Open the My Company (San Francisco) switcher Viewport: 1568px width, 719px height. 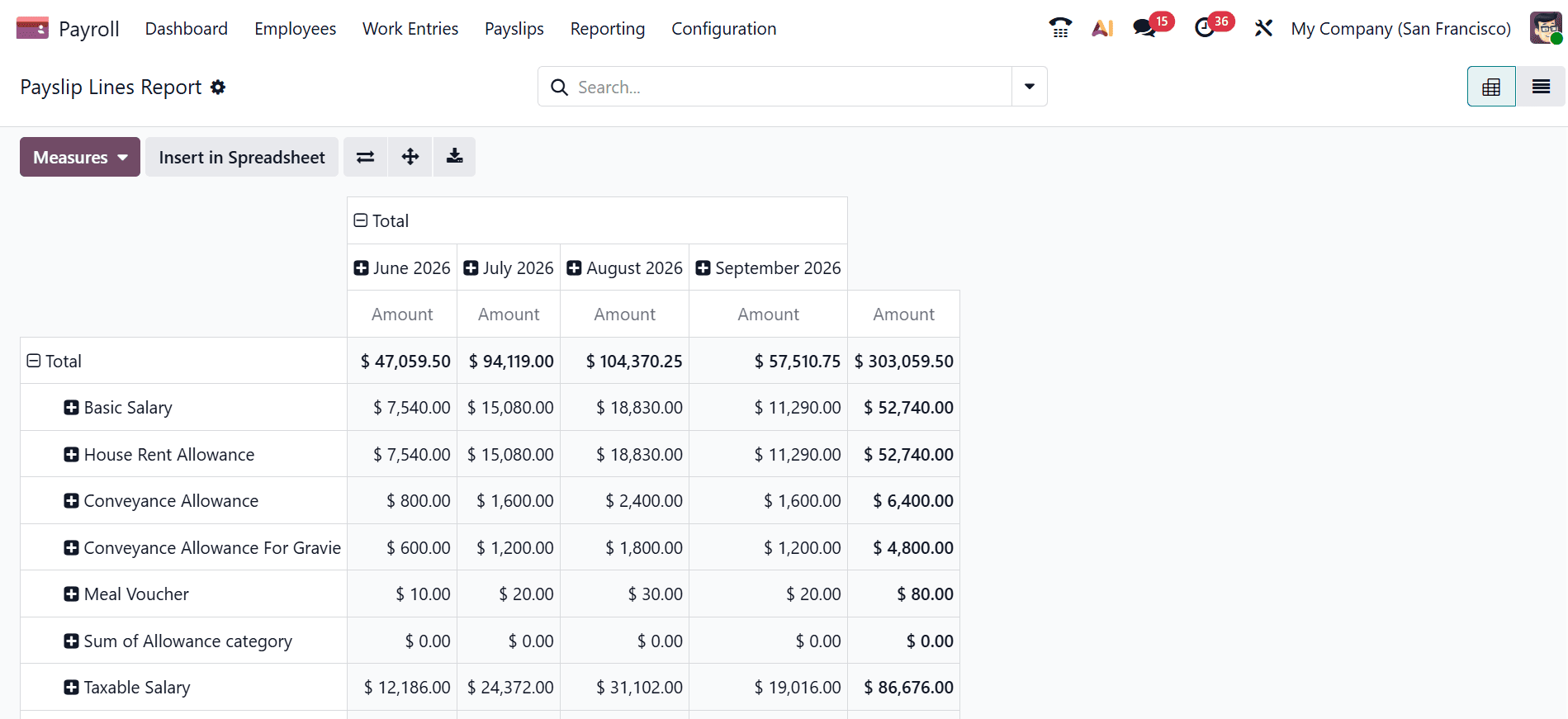tap(1401, 29)
